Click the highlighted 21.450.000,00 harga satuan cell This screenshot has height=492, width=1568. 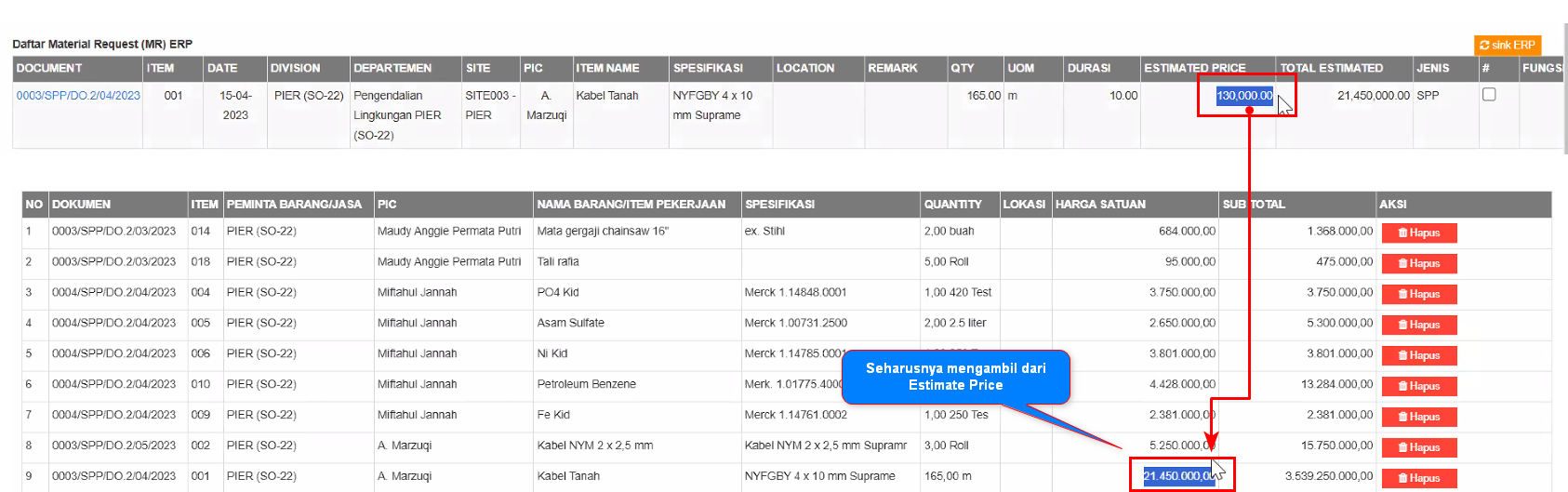pos(1177,476)
